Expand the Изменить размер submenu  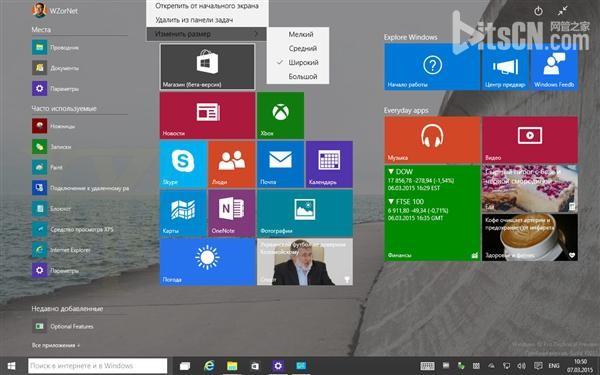[206, 34]
